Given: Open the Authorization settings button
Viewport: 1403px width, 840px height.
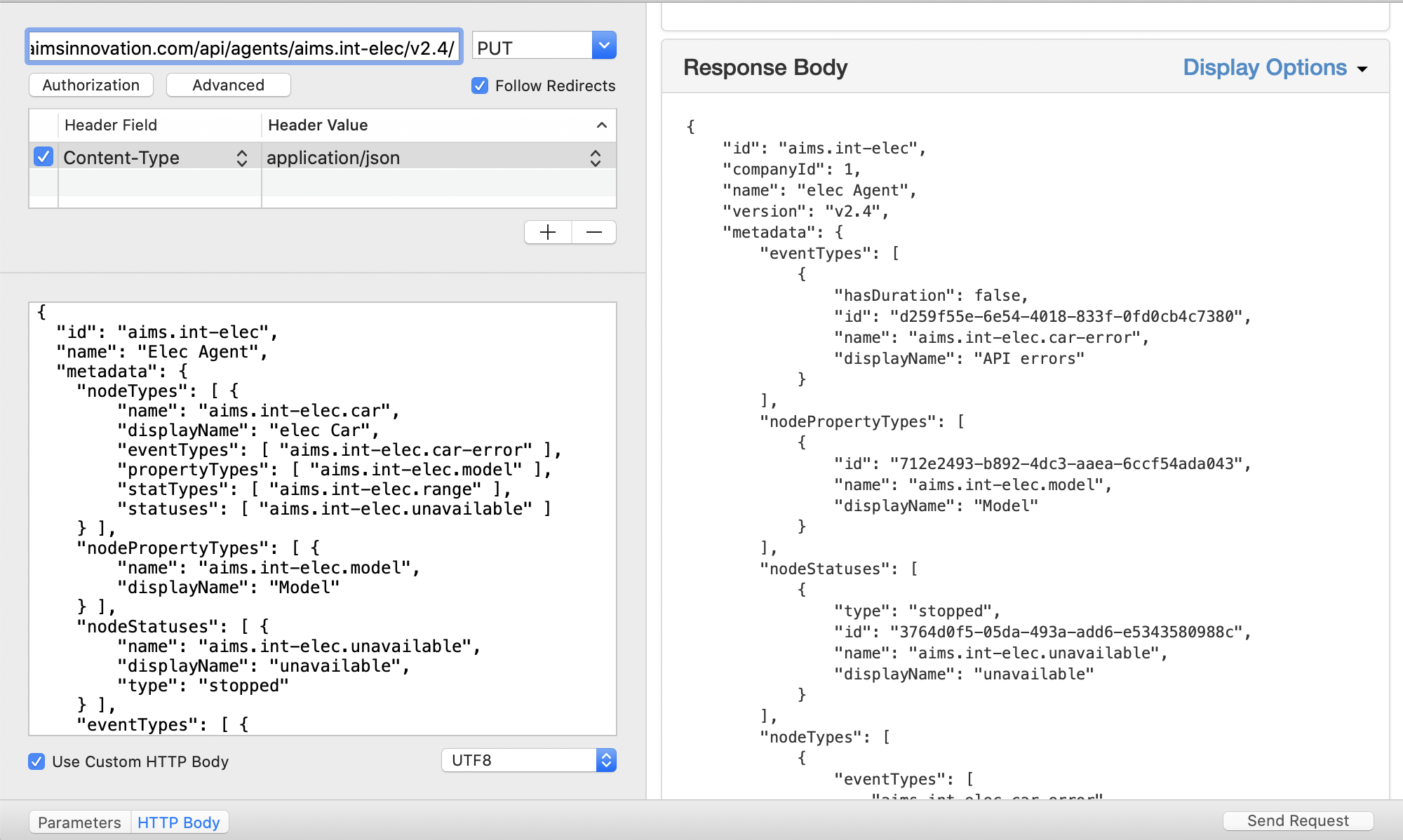Looking at the screenshot, I should [x=90, y=85].
